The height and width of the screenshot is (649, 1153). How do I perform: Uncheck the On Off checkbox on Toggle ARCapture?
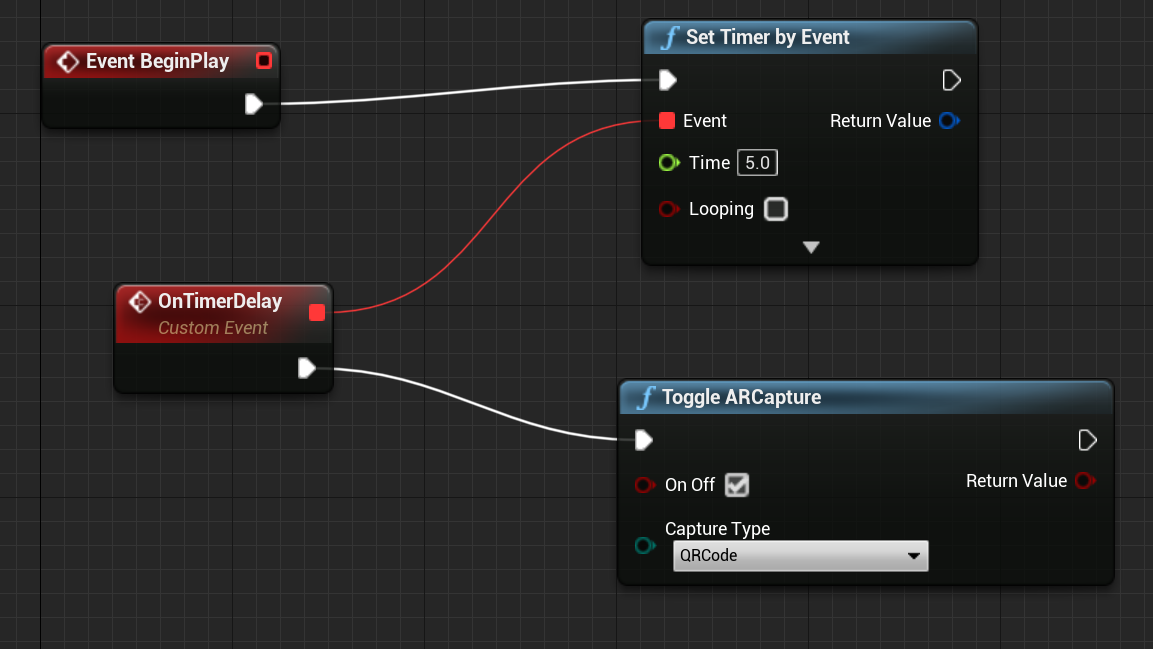point(737,485)
